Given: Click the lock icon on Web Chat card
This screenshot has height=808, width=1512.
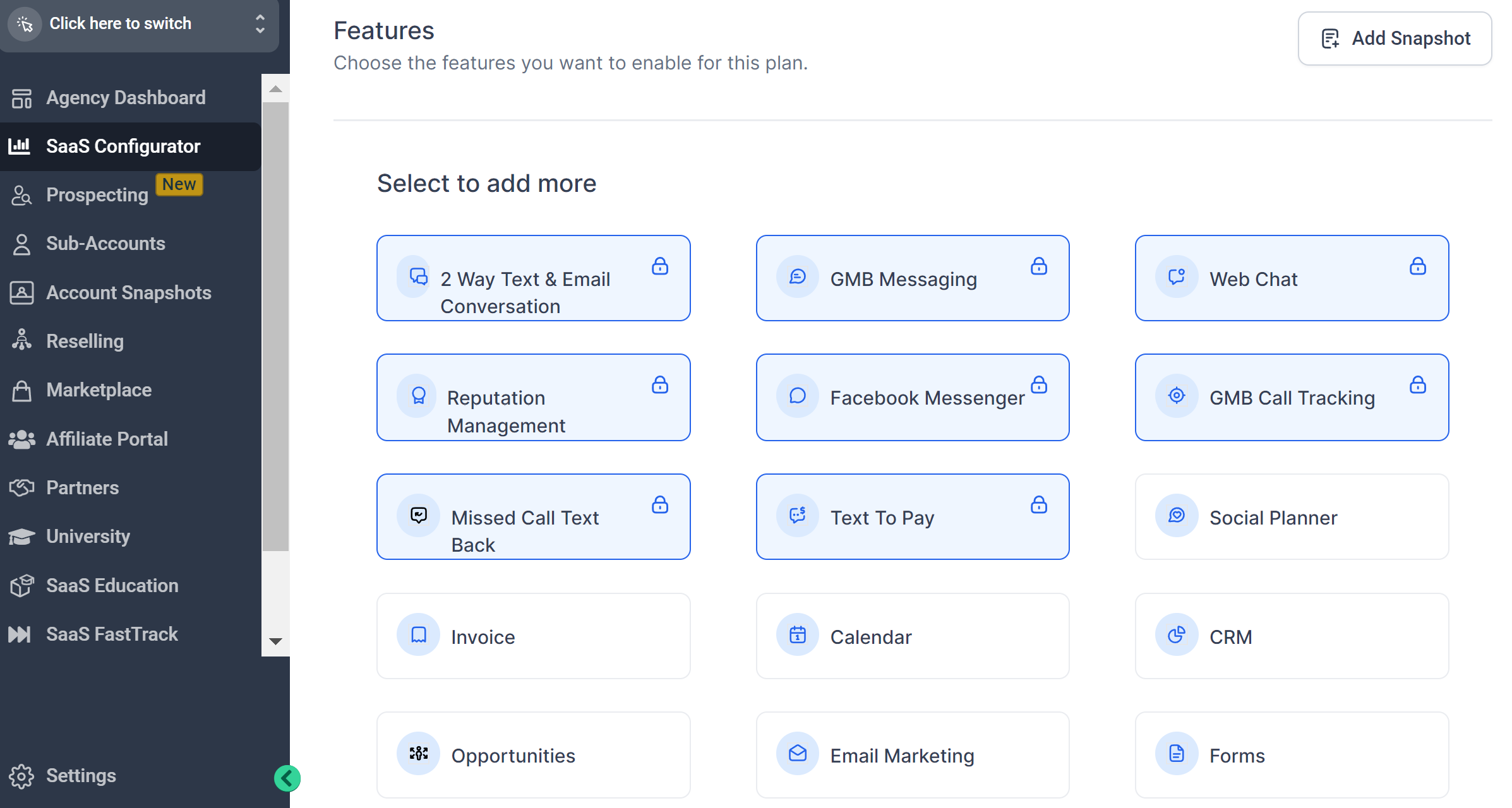Looking at the screenshot, I should (x=1417, y=266).
